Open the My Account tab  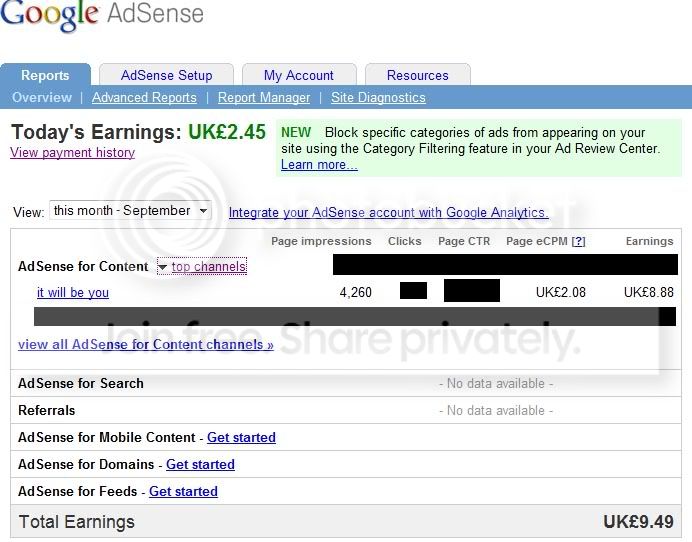299,75
